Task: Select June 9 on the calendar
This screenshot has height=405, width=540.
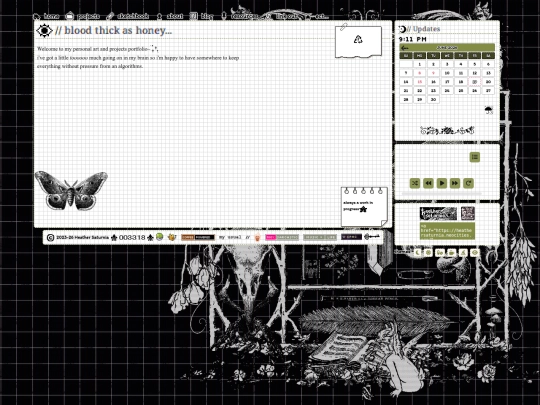Action: pyautogui.click(x=433, y=73)
